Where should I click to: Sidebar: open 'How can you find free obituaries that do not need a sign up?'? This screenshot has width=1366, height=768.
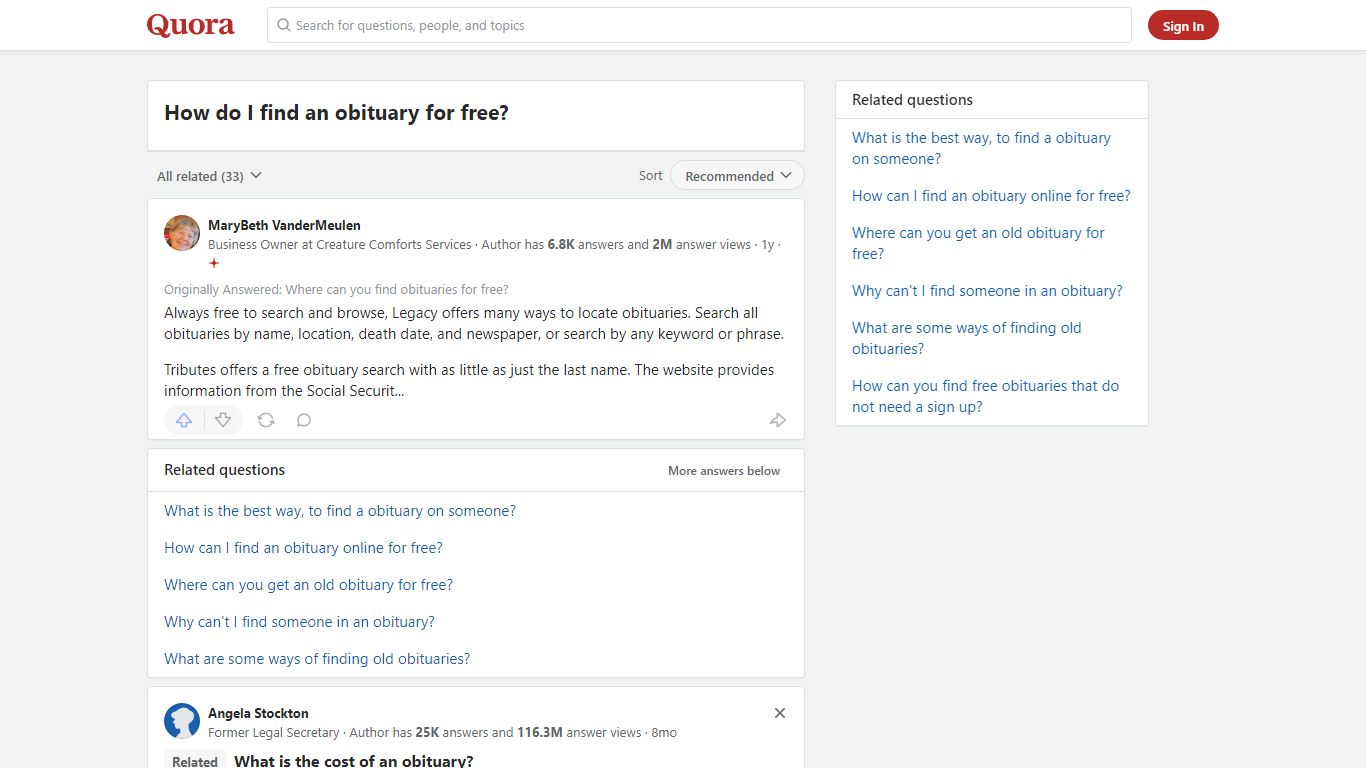click(x=985, y=396)
